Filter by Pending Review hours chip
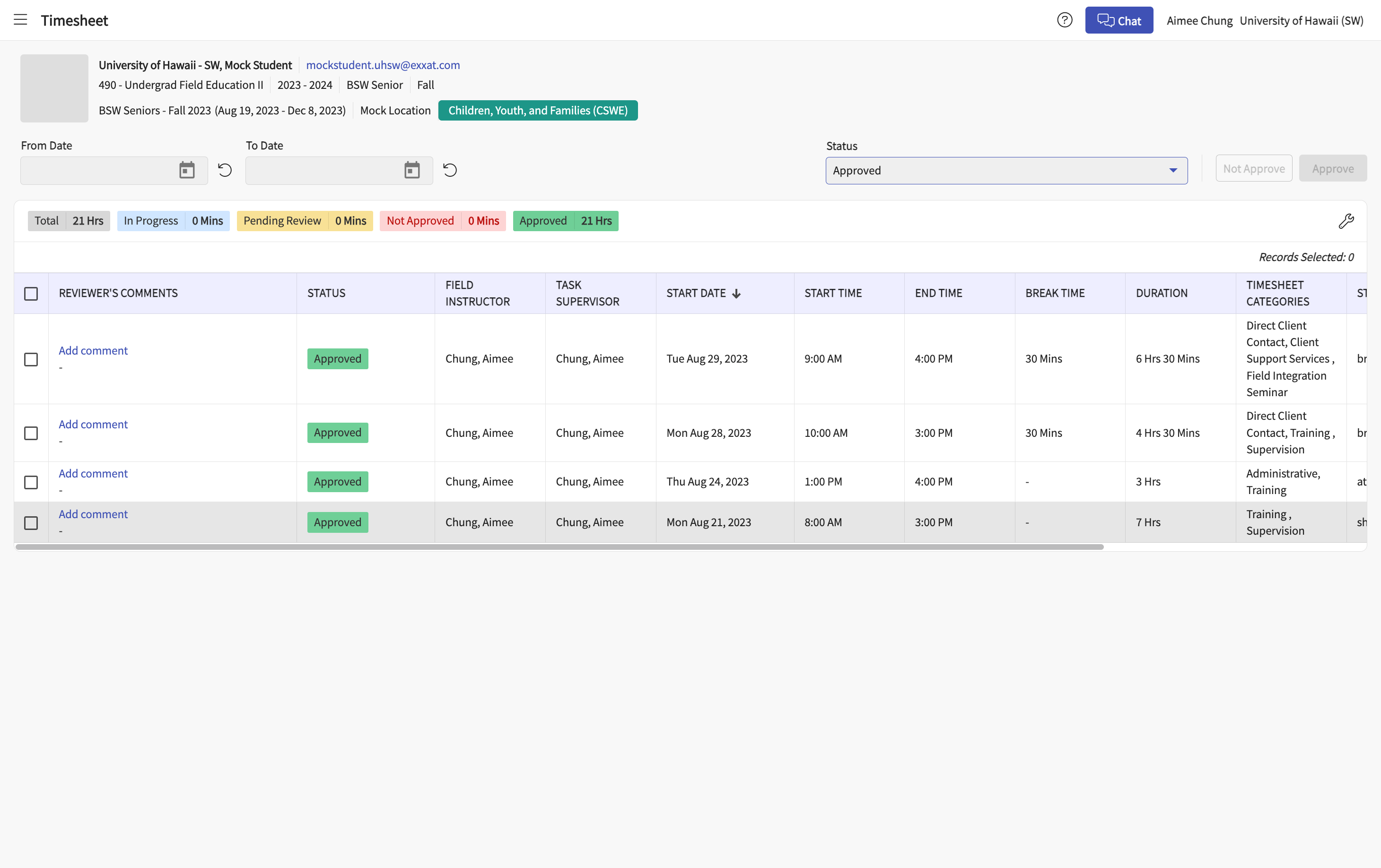1381x868 pixels. pyautogui.click(x=305, y=221)
